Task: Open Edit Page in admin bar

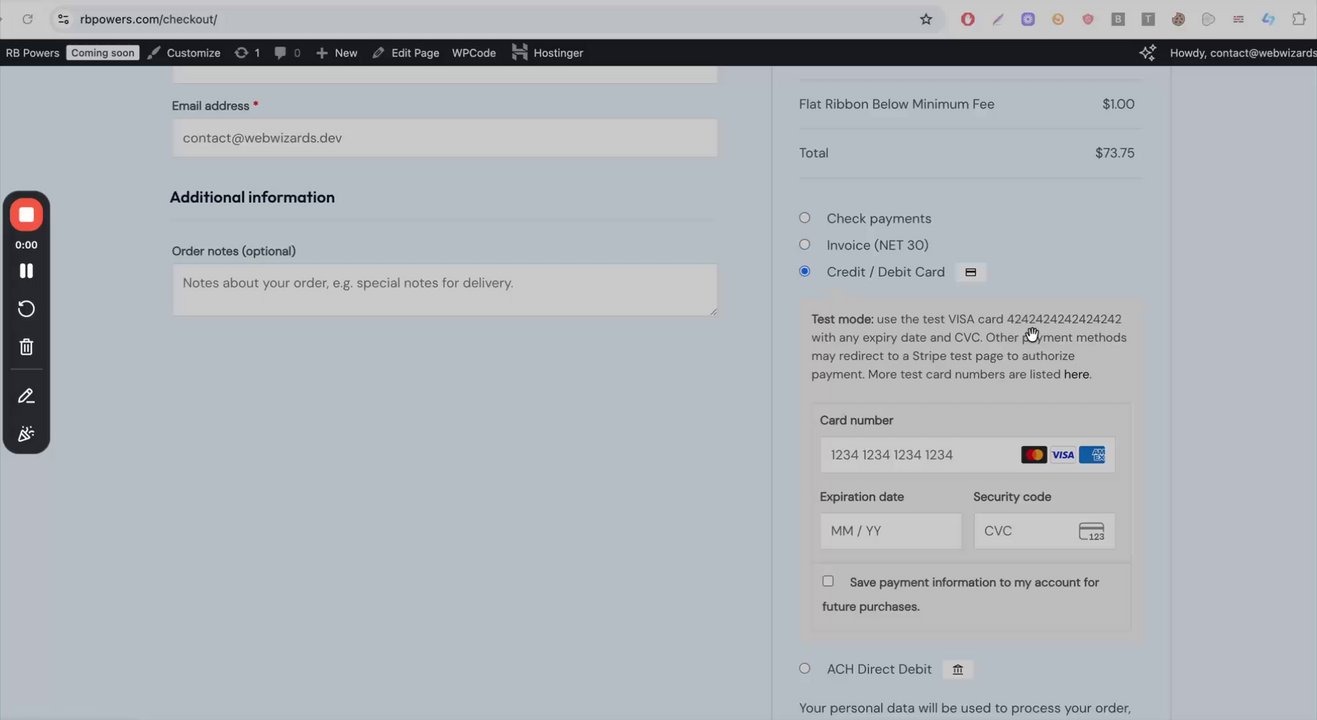Action: point(405,53)
